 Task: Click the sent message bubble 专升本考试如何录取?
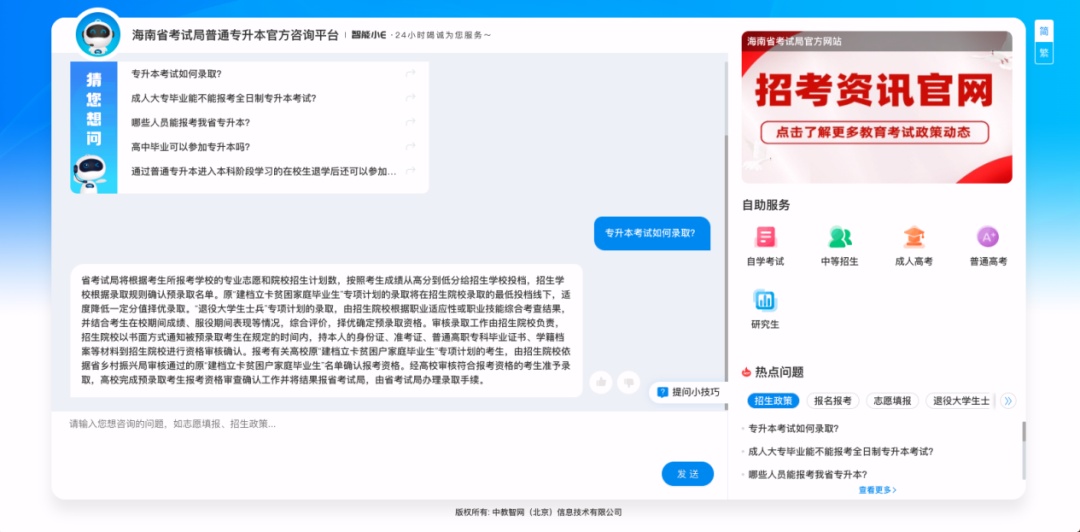pos(650,233)
